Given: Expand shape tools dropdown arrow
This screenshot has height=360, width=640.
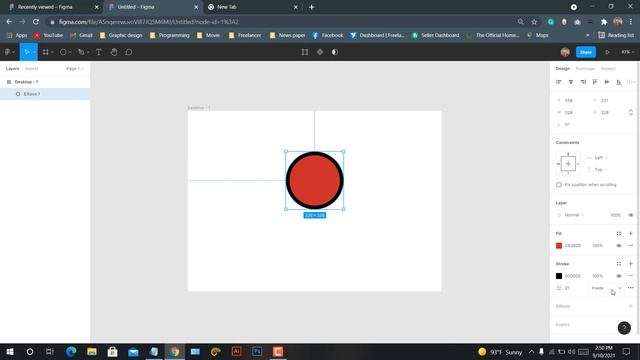Looking at the screenshot, I should coord(70,52).
